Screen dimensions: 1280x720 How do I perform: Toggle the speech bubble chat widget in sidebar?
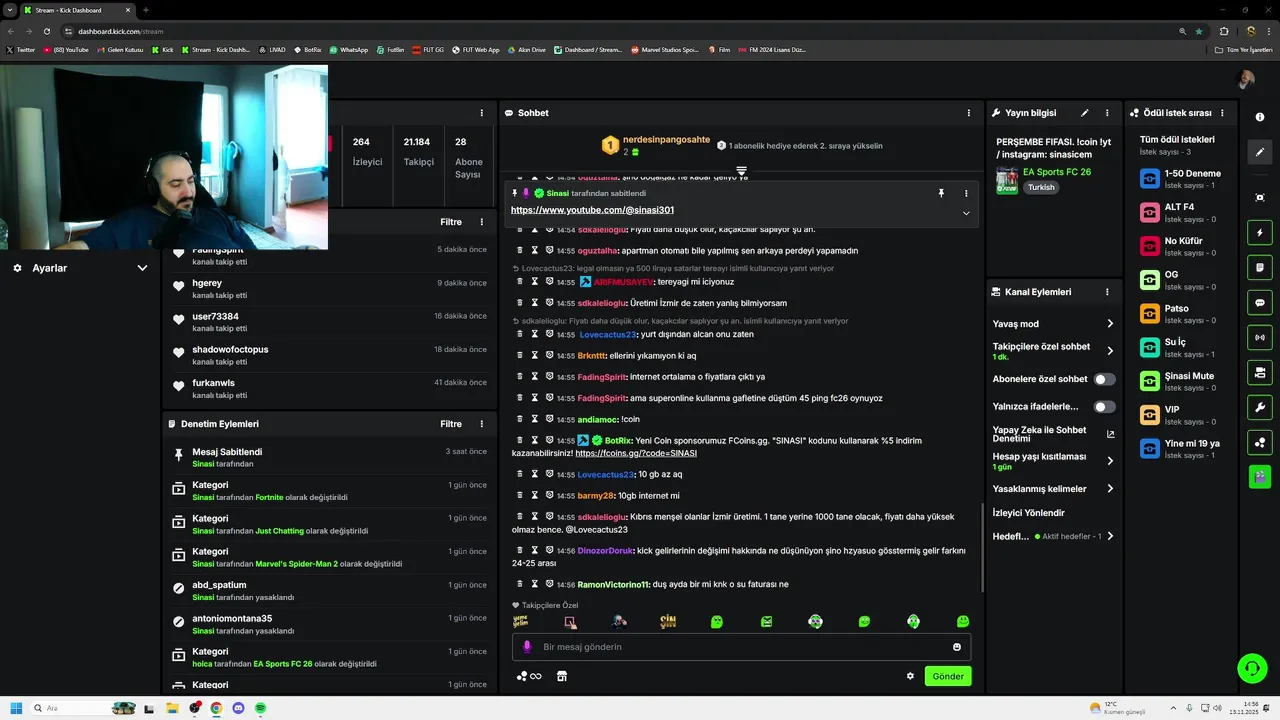(x=1260, y=302)
